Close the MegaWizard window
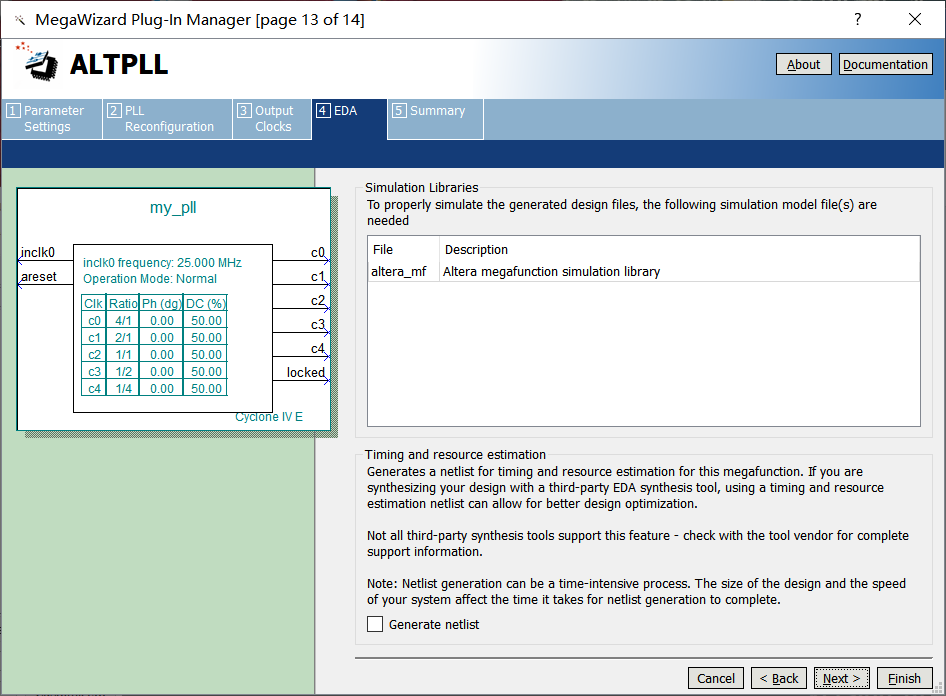Screen dimensions: 946x696 click(x=914, y=20)
